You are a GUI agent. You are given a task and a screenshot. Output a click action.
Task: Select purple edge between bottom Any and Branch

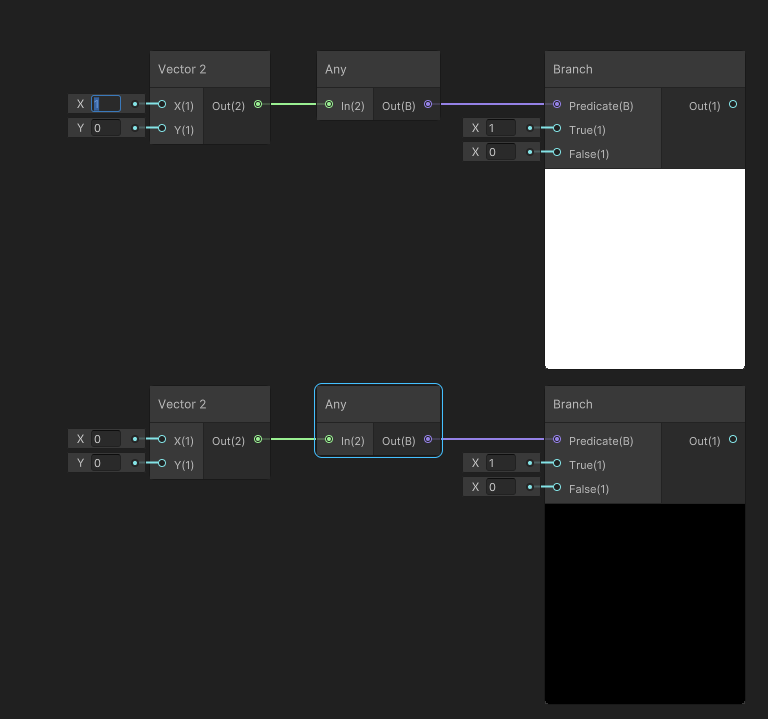[492, 439]
